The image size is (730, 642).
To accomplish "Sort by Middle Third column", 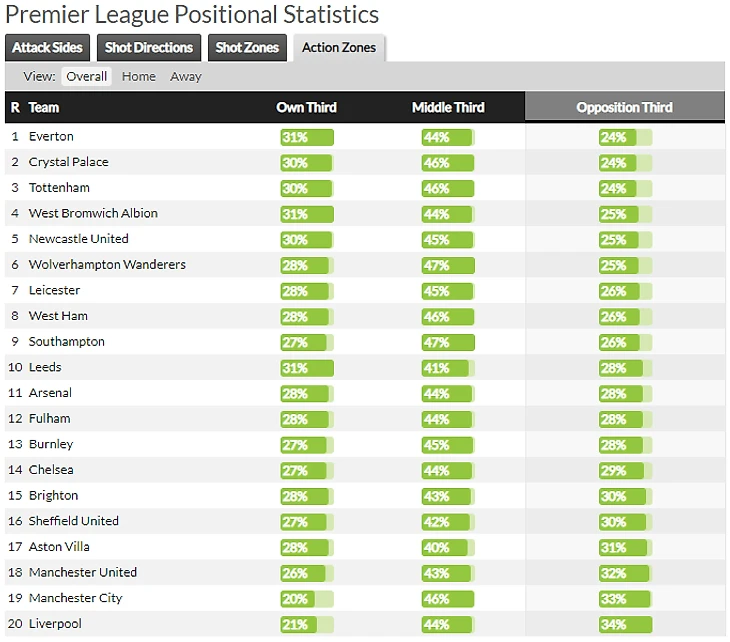I will (x=446, y=107).
